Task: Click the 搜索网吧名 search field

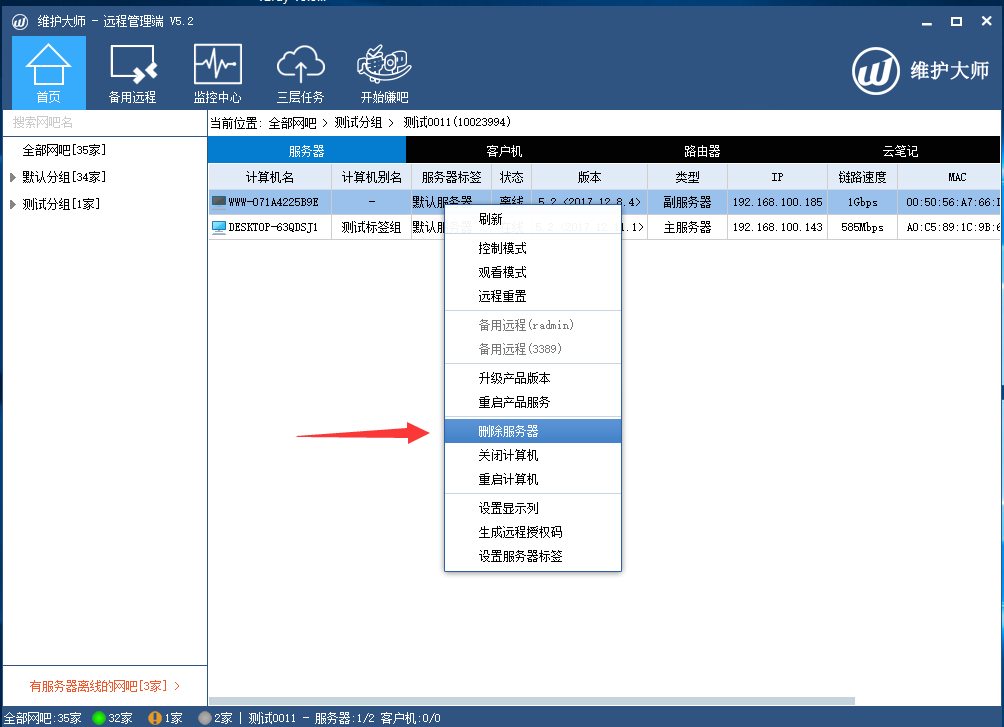Action: [105, 122]
